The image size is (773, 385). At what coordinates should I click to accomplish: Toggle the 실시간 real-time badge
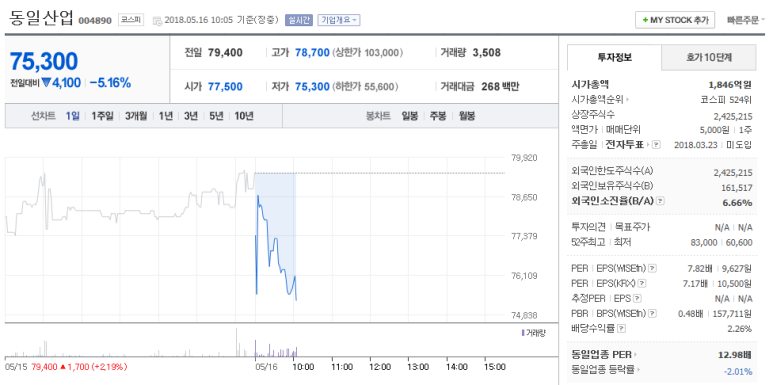[299, 20]
